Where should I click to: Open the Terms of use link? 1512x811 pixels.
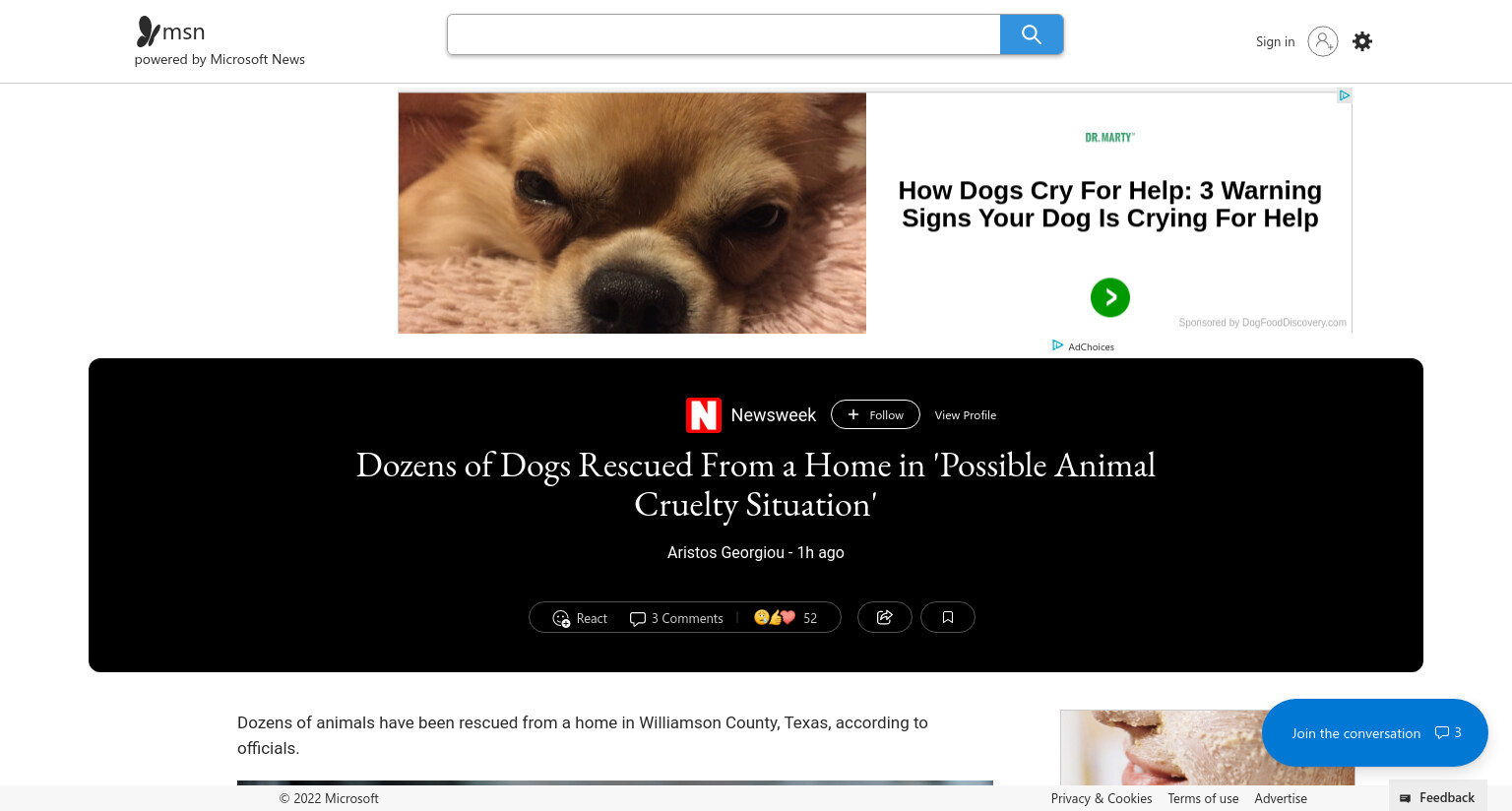coord(1203,798)
